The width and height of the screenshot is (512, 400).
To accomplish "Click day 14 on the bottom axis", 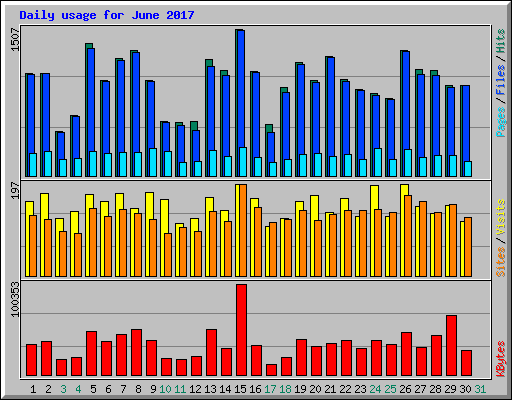I will tap(225, 389).
